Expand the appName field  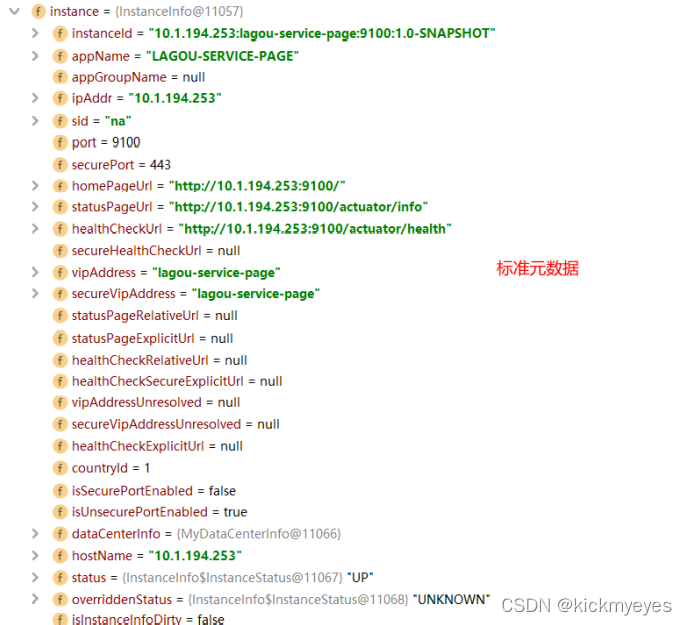[35, 56]
